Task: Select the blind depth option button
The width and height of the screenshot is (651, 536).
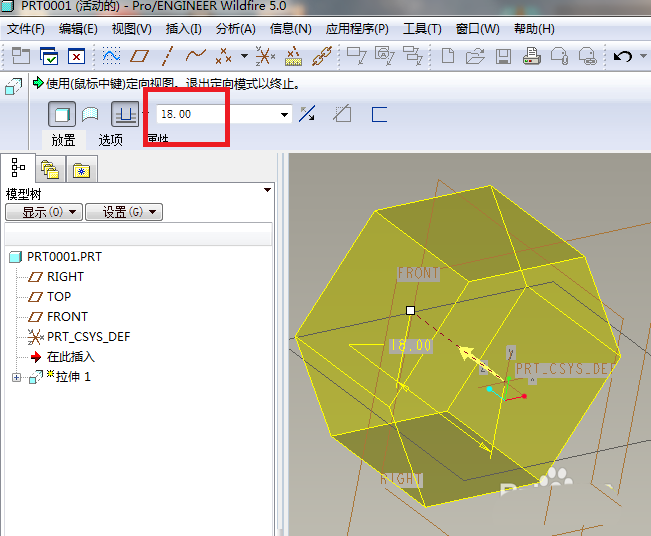Action: pyautogui.click(x=125, y=114)
